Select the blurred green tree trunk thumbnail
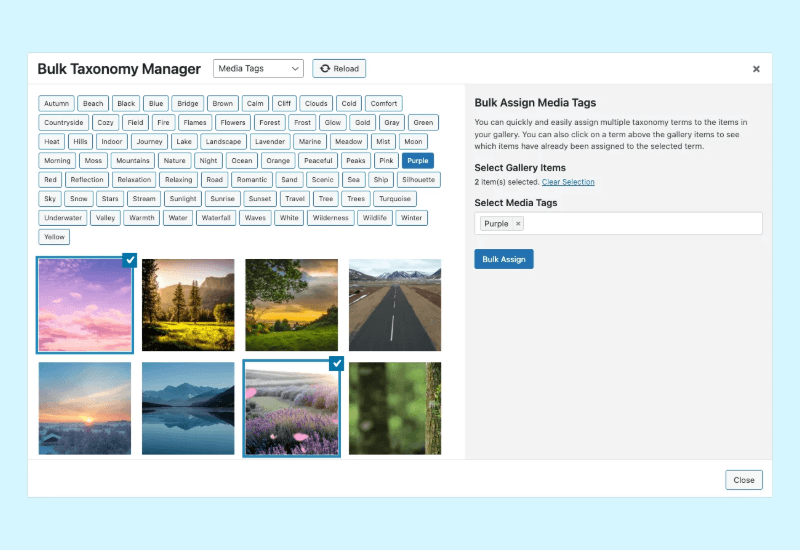 [x=394, y=408]
